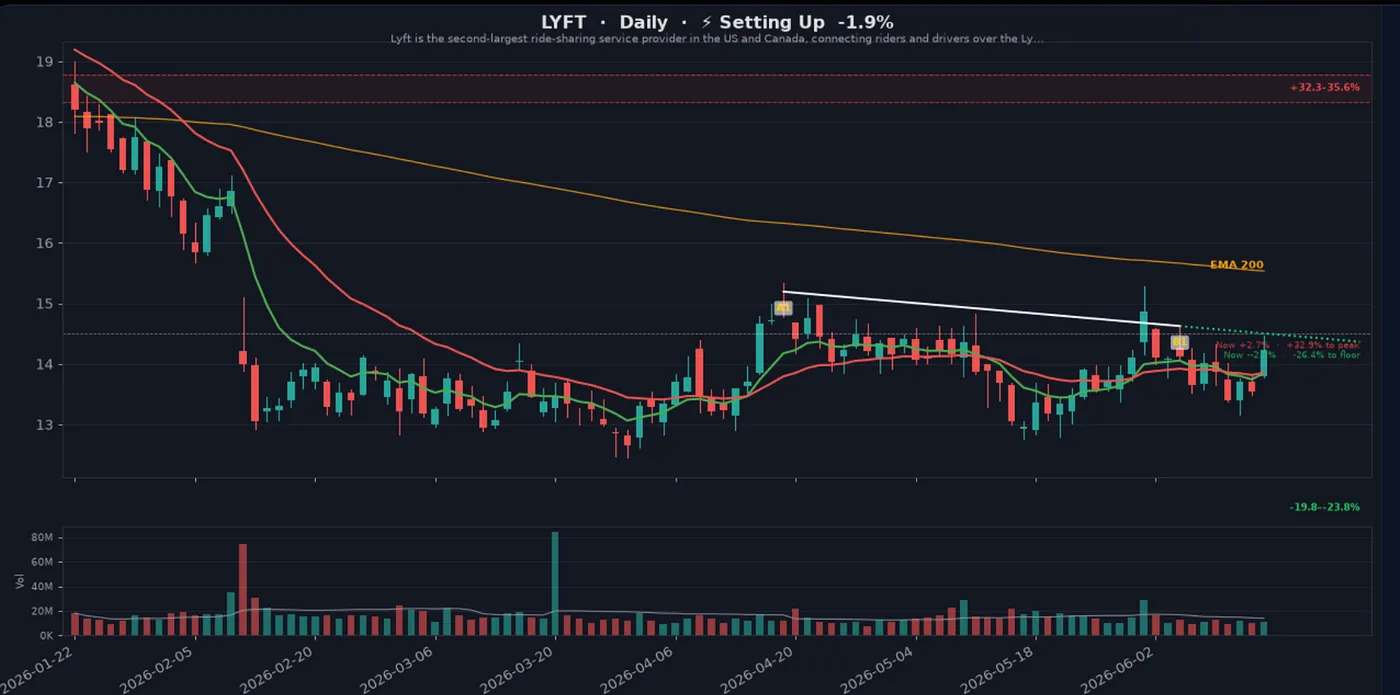Click the tallest red volume bar
The image size is (1400, 695).
[x=243, y=589]
